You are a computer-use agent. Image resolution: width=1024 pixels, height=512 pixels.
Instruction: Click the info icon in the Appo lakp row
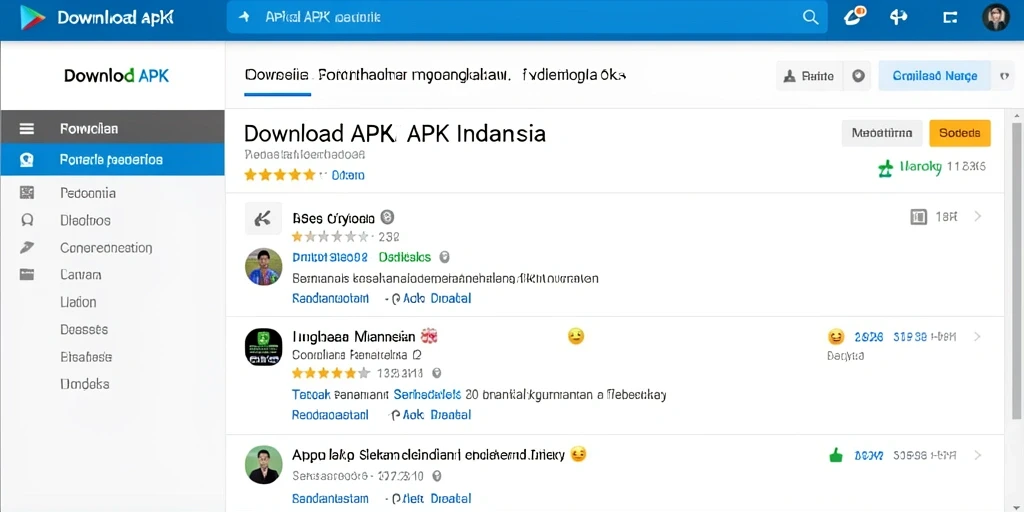point(437,476)
